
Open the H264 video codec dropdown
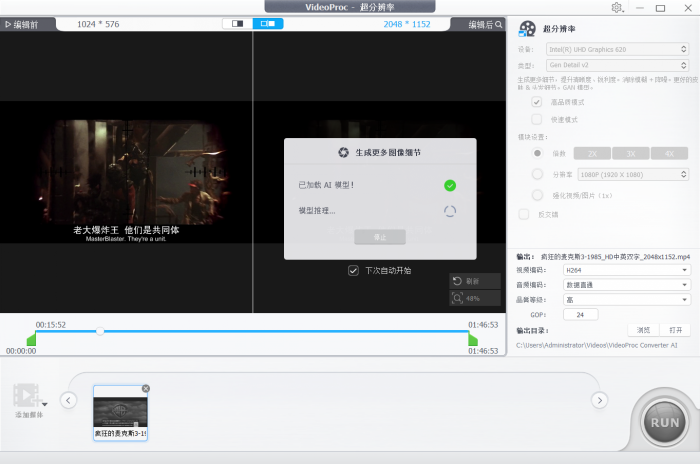pos(627,270)
